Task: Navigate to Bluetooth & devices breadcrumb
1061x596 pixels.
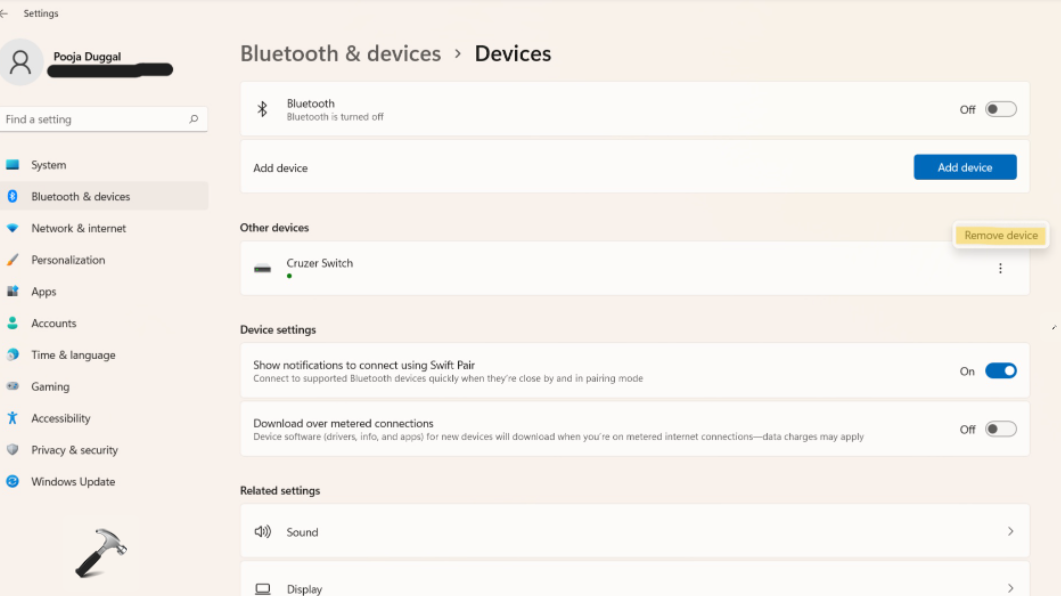Action: tap(340, 54)
